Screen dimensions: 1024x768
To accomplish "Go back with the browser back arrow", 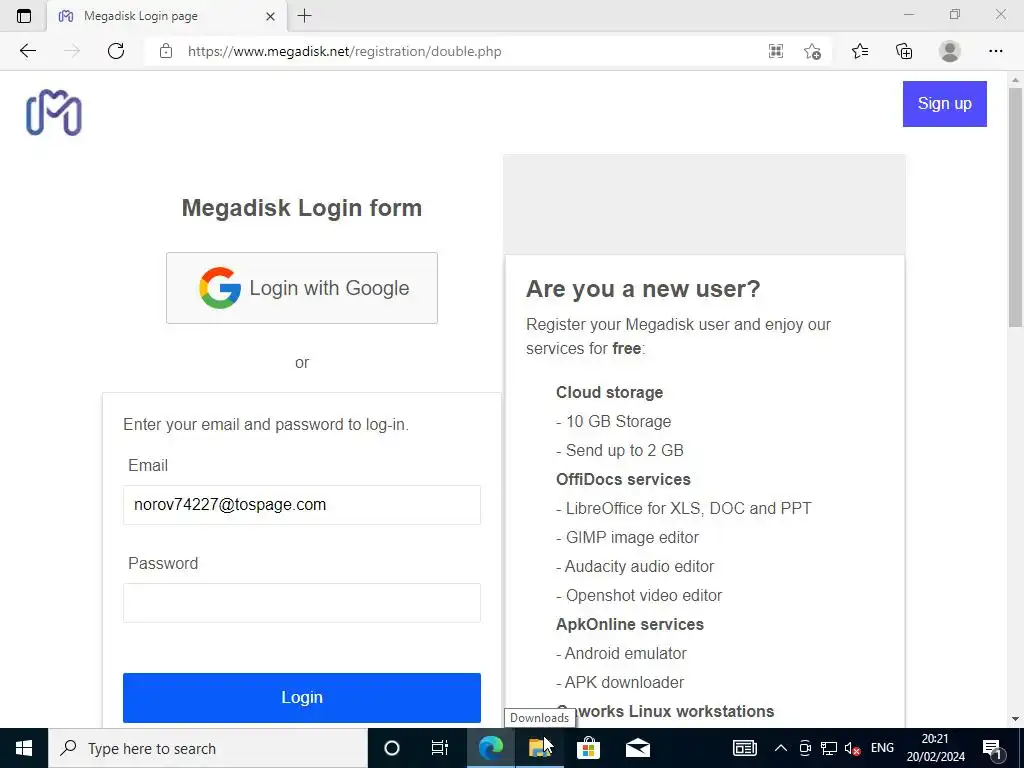I will pyautogui.click(x=27, y=51).
